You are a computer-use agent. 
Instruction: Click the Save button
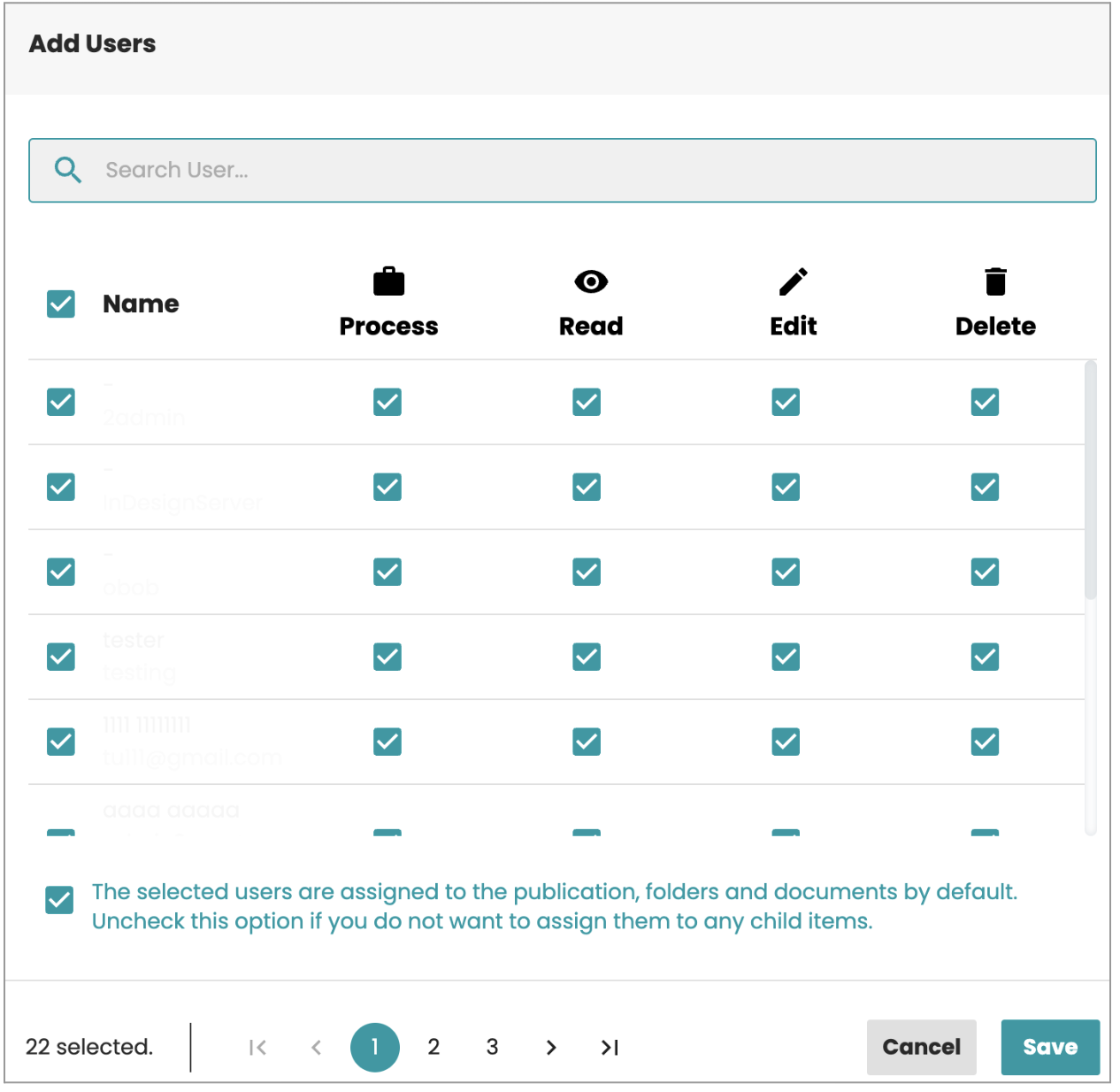pos(1050,1048)
